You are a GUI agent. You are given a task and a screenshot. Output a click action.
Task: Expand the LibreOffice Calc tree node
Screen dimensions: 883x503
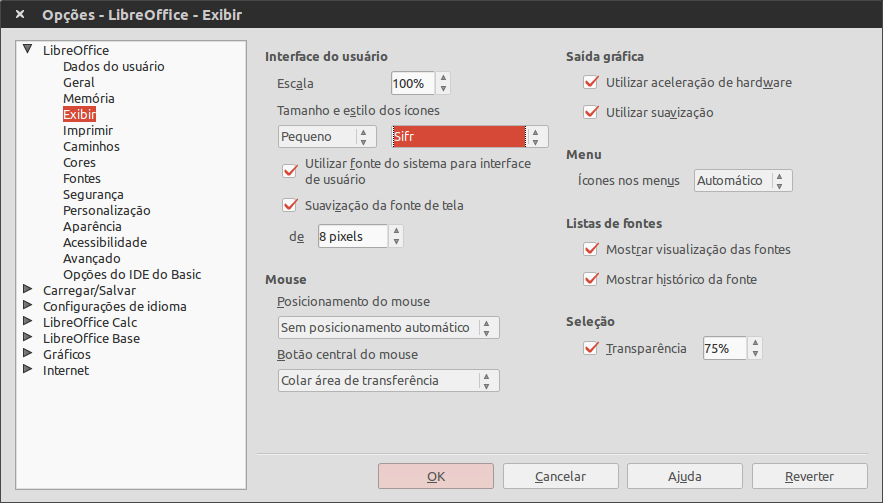[27, 322]
